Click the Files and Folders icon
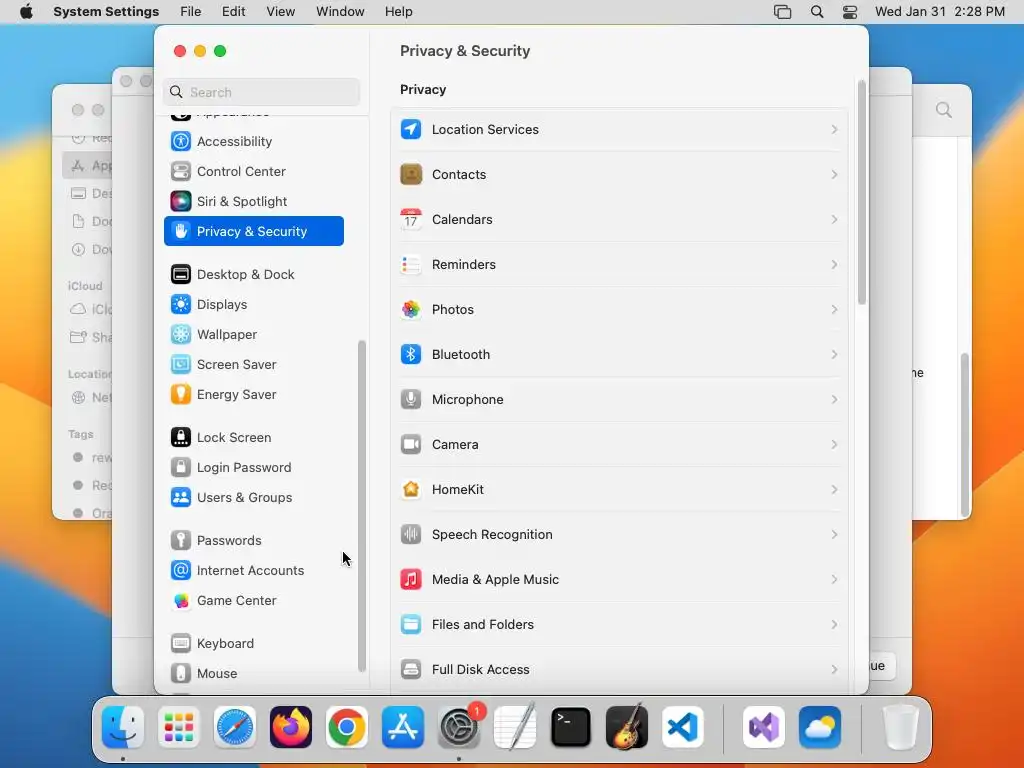 click(411, 624)
